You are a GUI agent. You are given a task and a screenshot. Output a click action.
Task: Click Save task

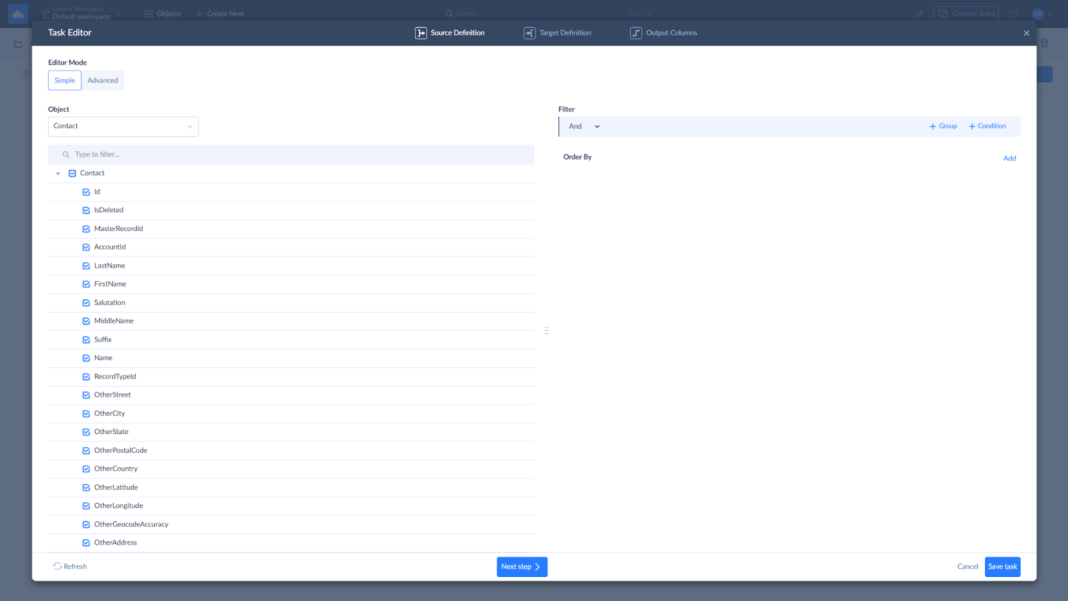coord(1003,567)
